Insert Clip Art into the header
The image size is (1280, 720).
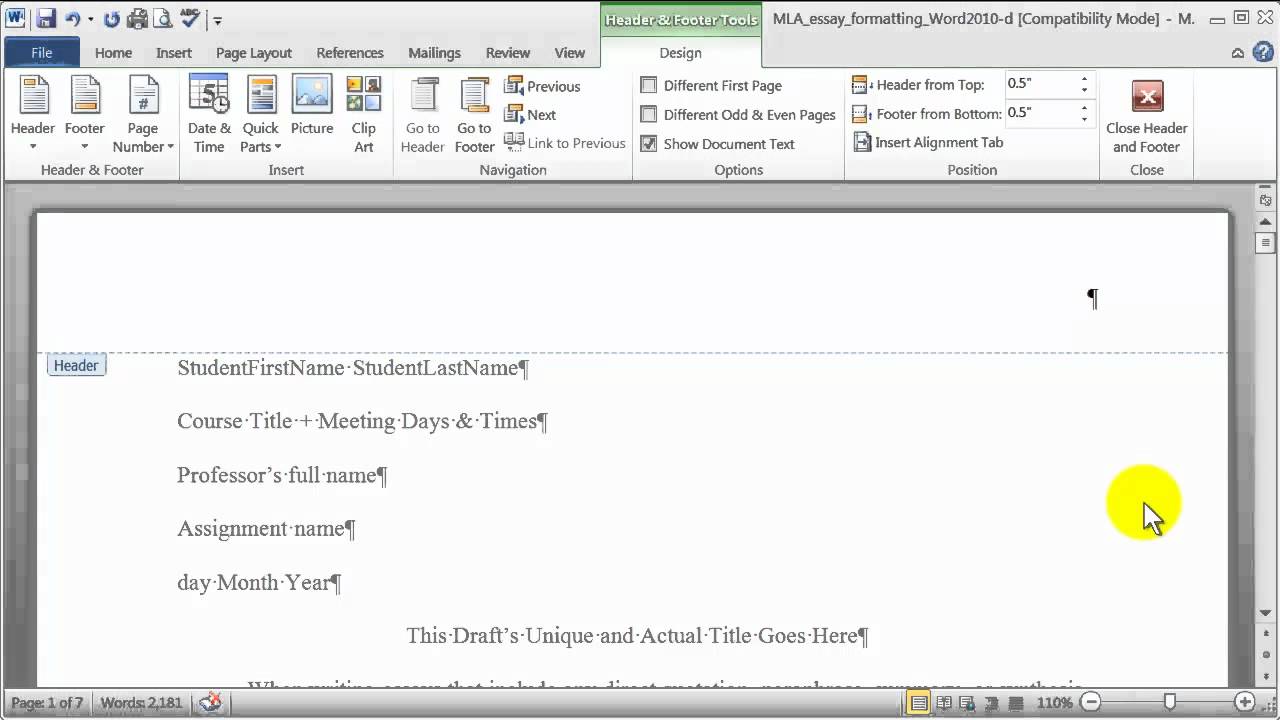point(364,115)
